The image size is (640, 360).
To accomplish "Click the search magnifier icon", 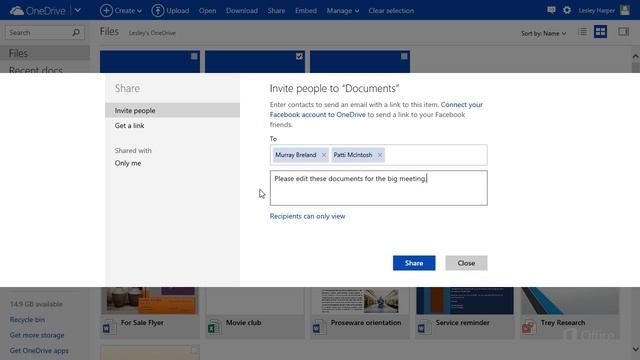I will (x=76, y=32).
